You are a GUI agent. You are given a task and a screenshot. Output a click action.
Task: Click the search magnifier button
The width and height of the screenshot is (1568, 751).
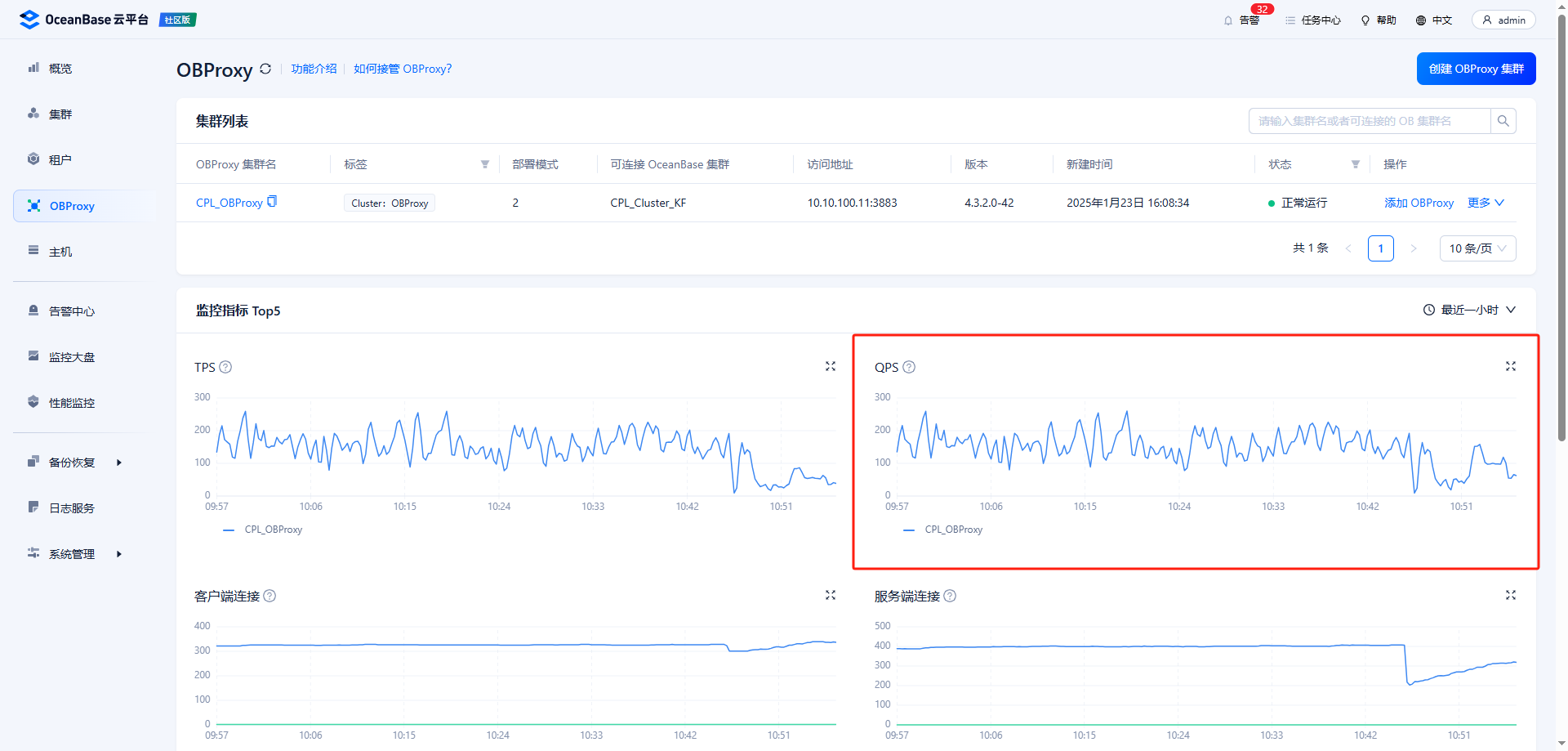[x=1503, y=121]
